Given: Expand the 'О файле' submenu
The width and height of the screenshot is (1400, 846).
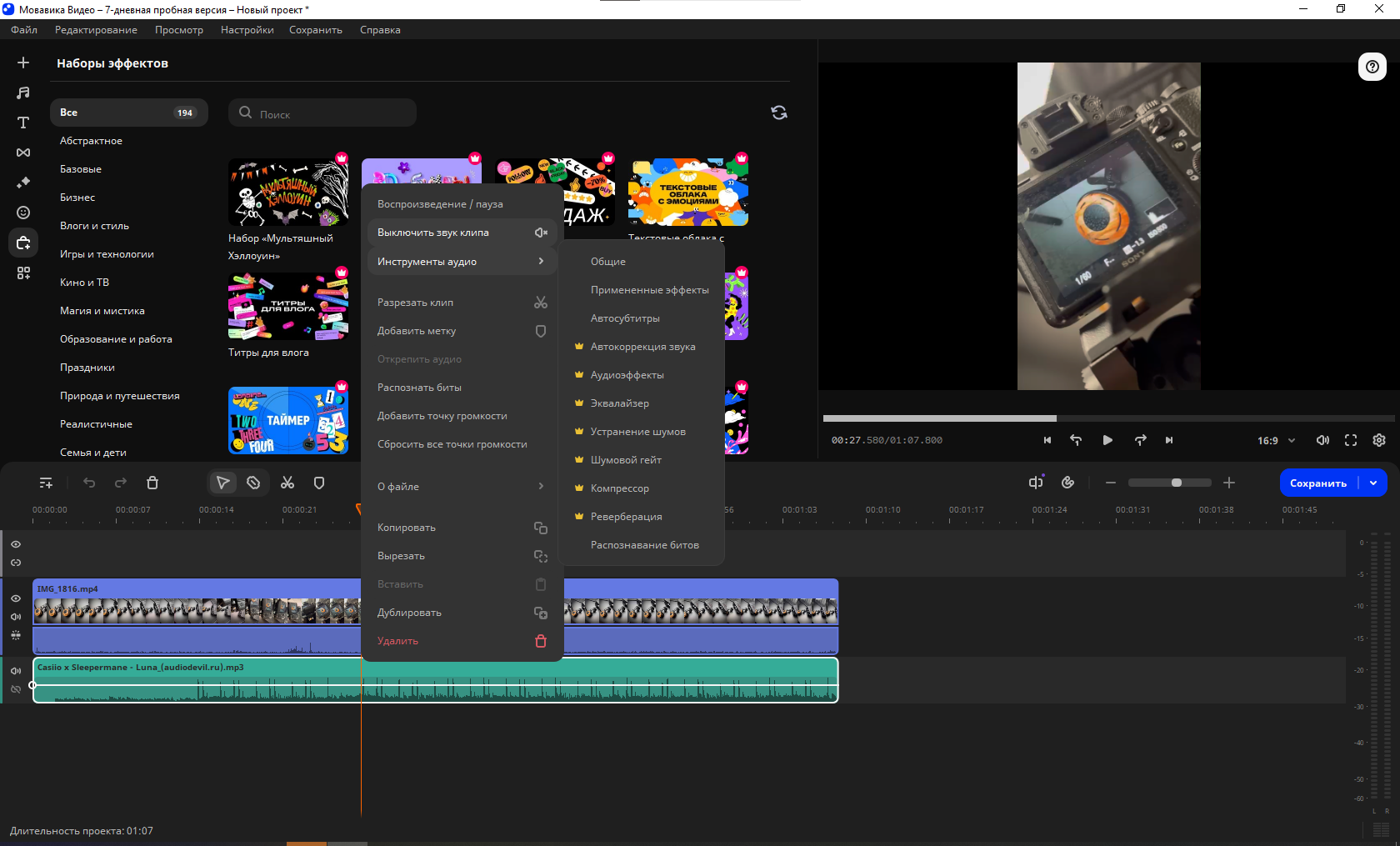Looking at the screenshot, I should 461,487.
